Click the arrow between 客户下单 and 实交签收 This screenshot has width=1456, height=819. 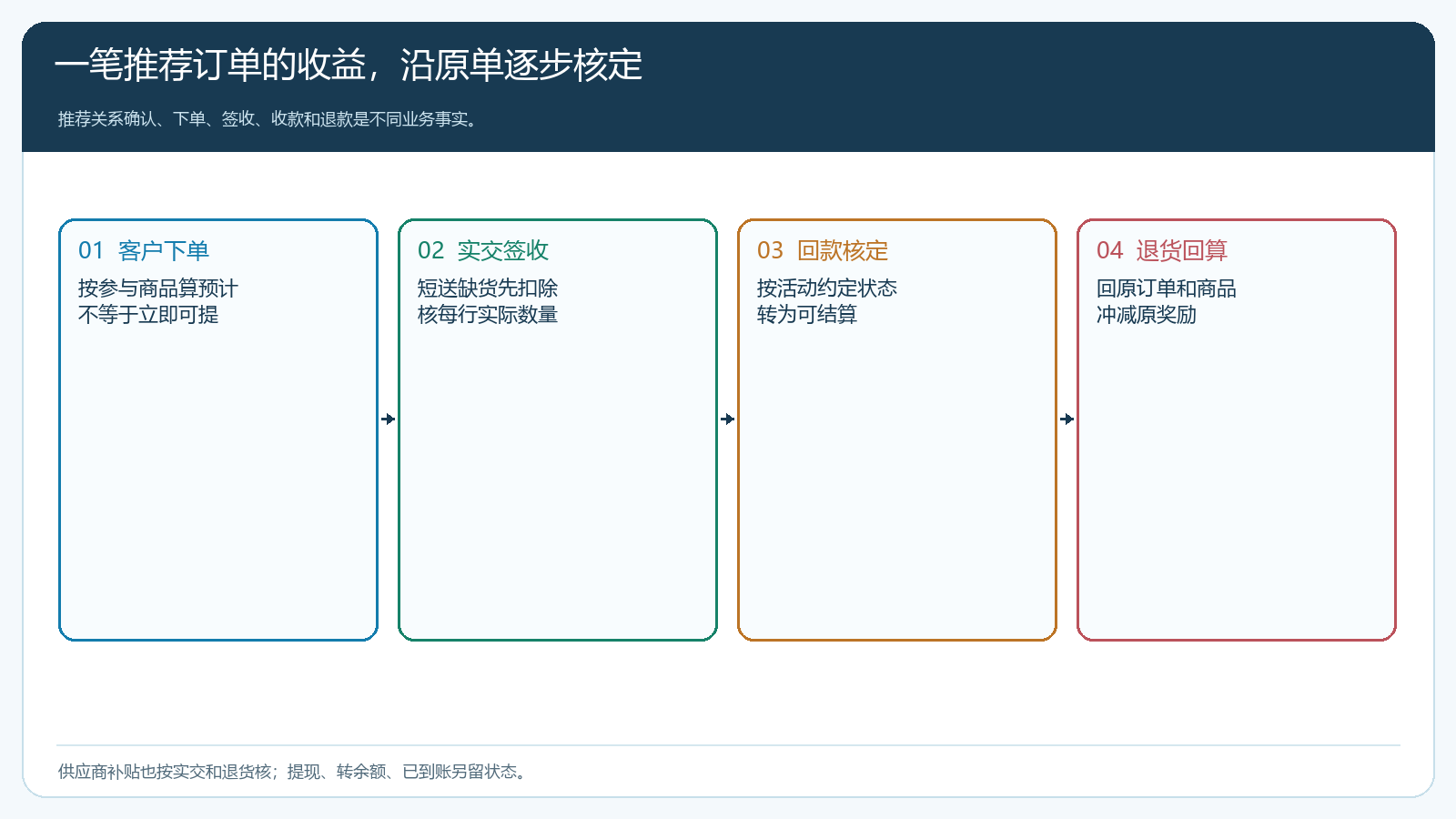coord(389,420)
